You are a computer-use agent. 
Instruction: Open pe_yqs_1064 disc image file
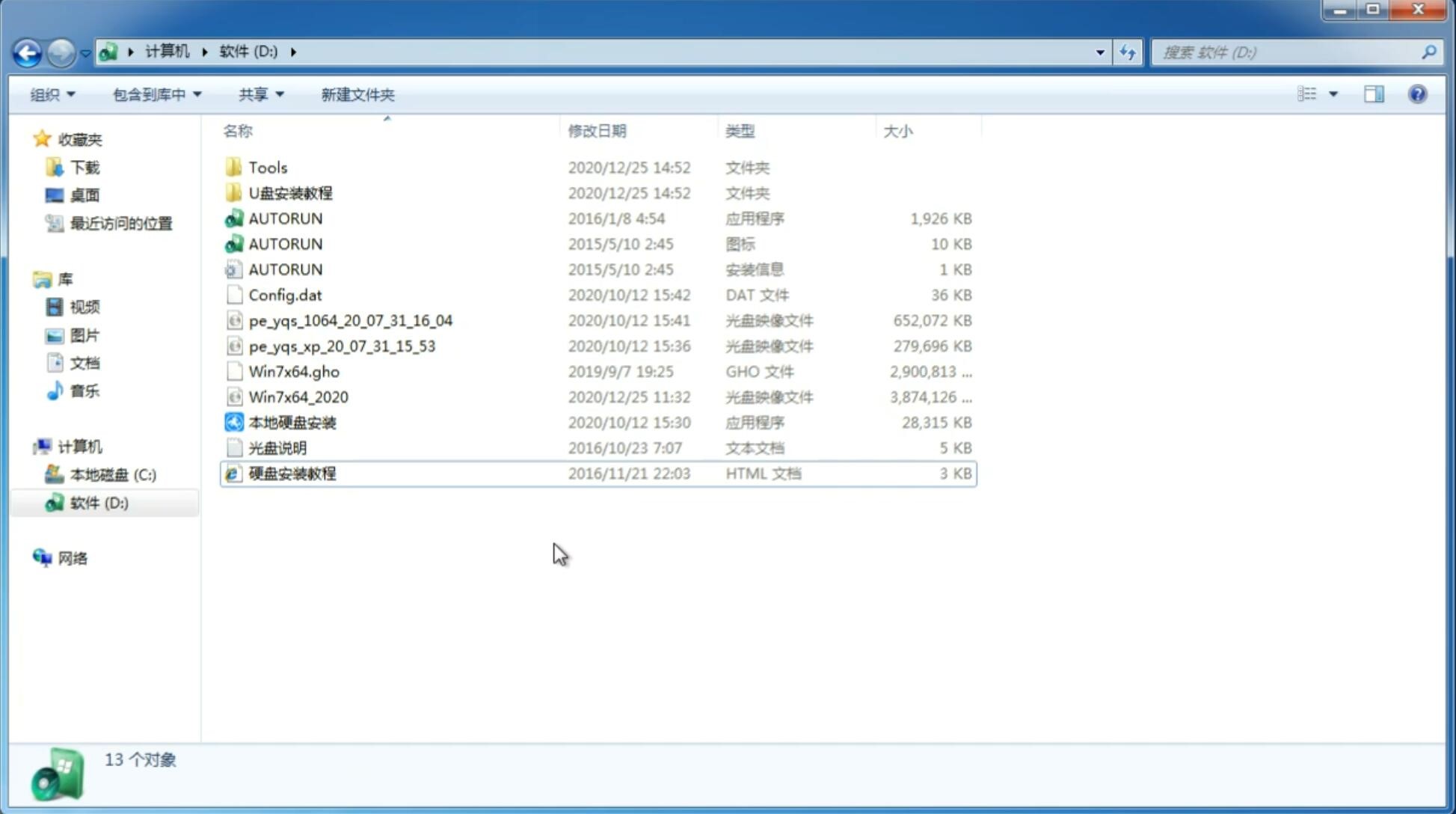coord(350,320)
